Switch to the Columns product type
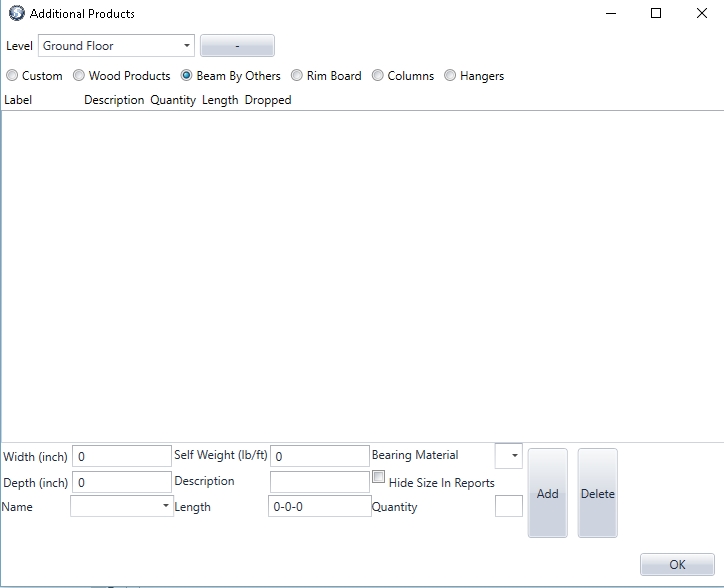The width and height of the screenshot is (724, 588). pyautogui.click(x=379, y=76)
